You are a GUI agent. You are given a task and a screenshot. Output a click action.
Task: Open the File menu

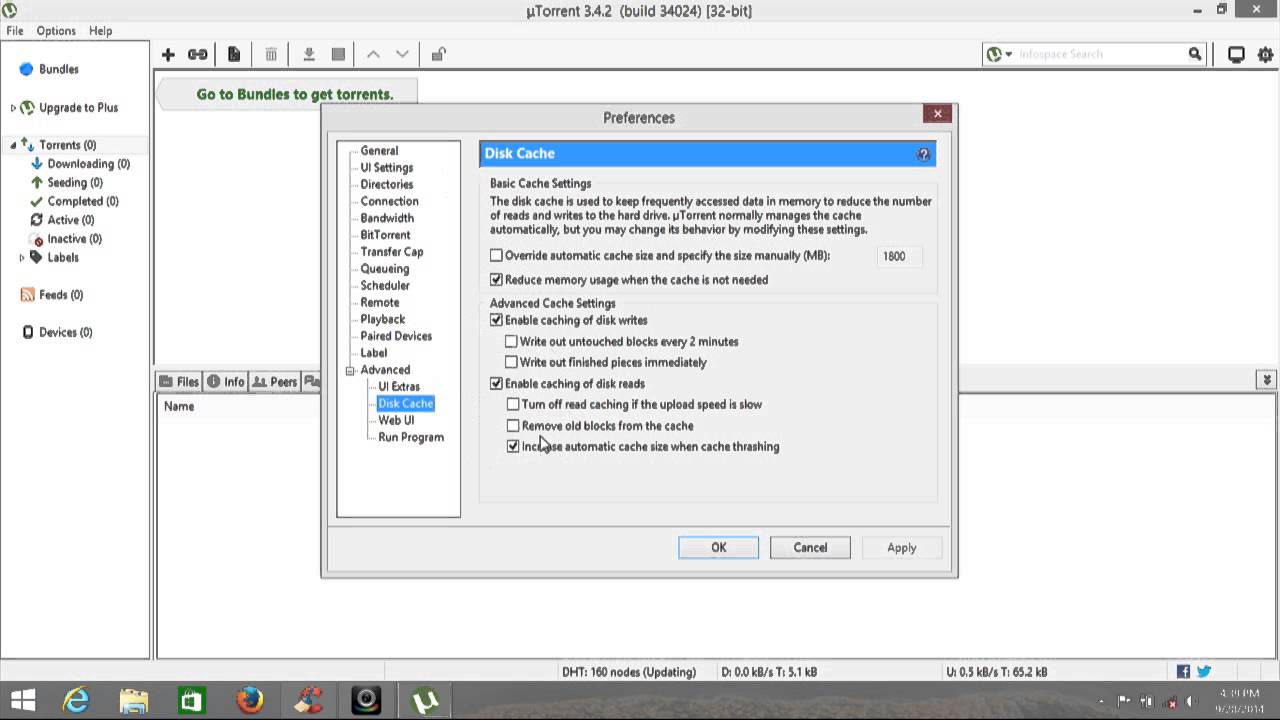pyautogui.click(x=15, y=31)
